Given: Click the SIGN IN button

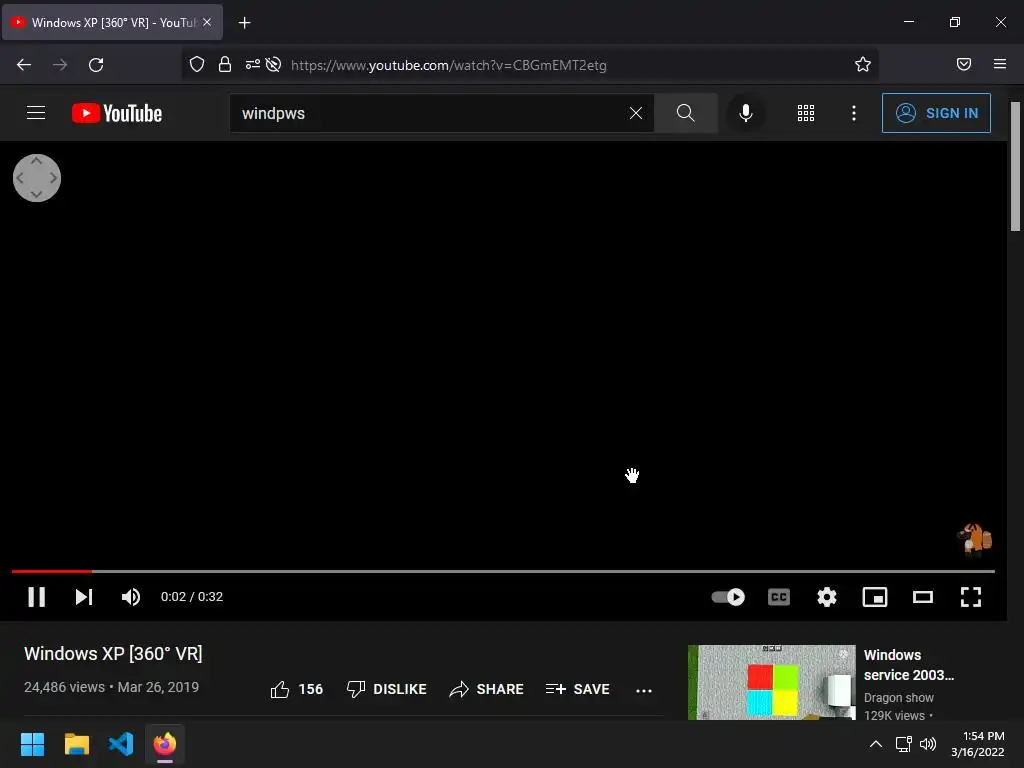Looking at the screenshot, I should pyautogui.click(x=936, y=113).
